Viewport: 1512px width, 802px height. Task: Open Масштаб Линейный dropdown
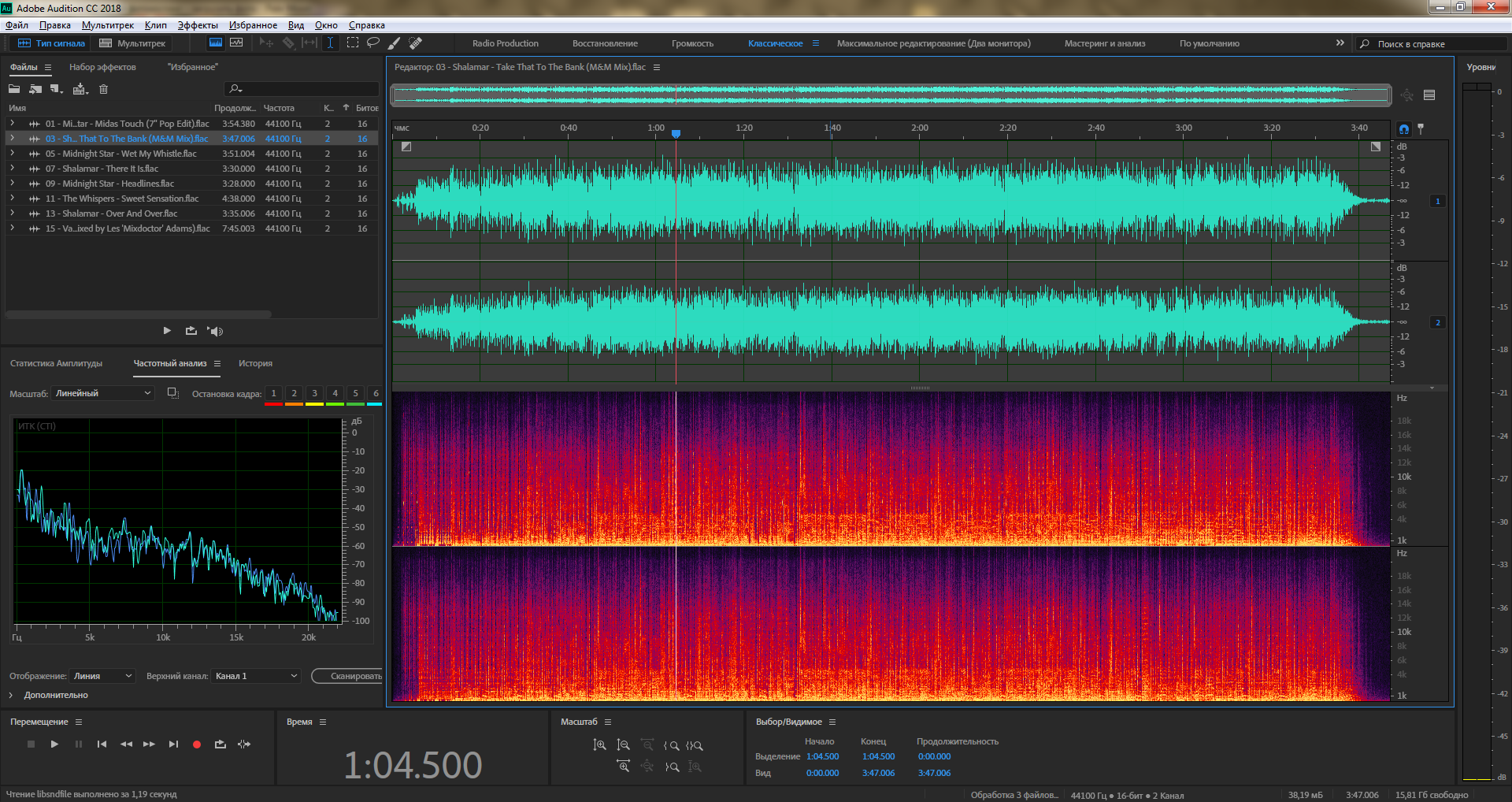pyautogui.click(x=103, y=393)
